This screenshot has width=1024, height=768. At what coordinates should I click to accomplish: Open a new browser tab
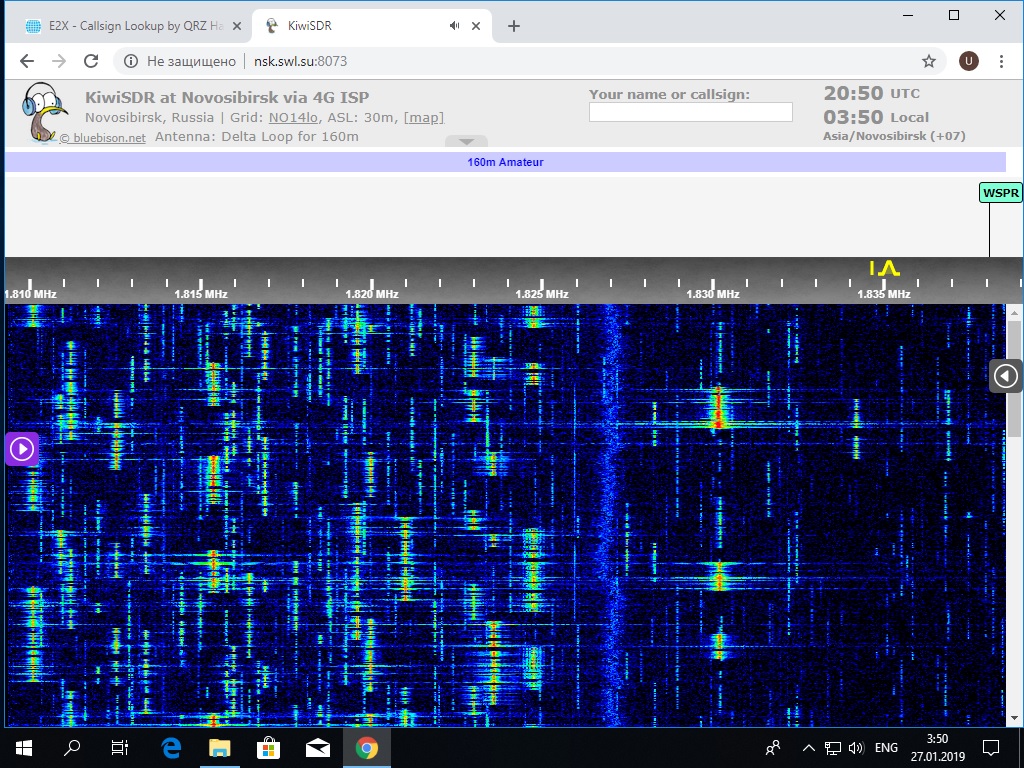pos(514,26)
